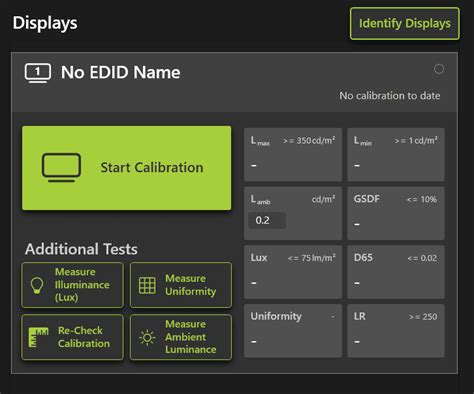
Task: Run Re-Check Calibration
Action: point(72,337)
